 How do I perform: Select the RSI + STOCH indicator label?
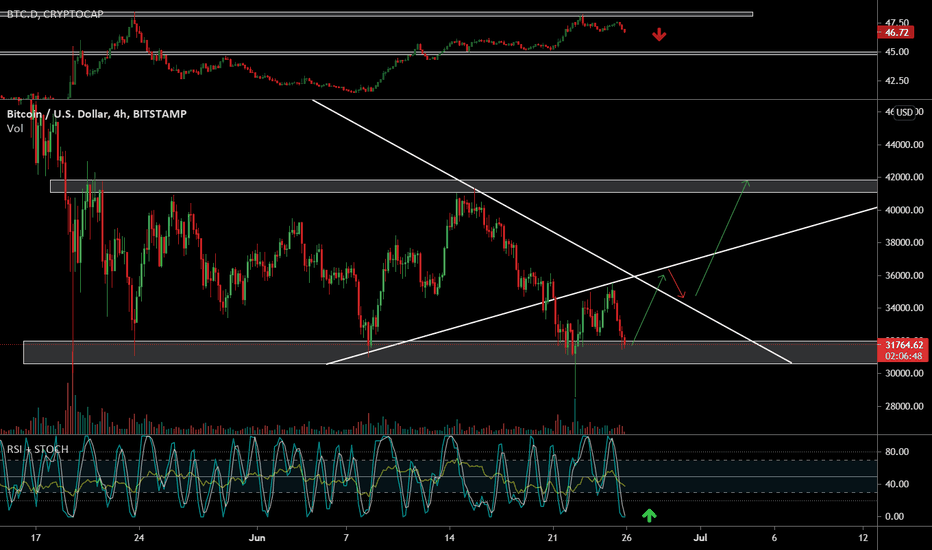coord(37,449)
